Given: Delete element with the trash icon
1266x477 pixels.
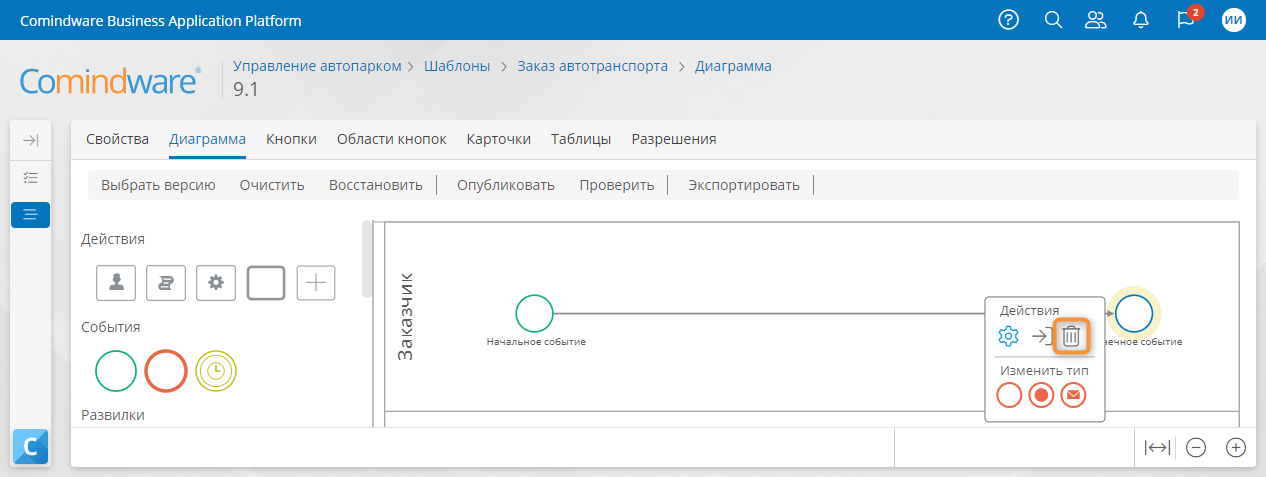Looking at the screenshot, I should click(x=1071, y=336).
